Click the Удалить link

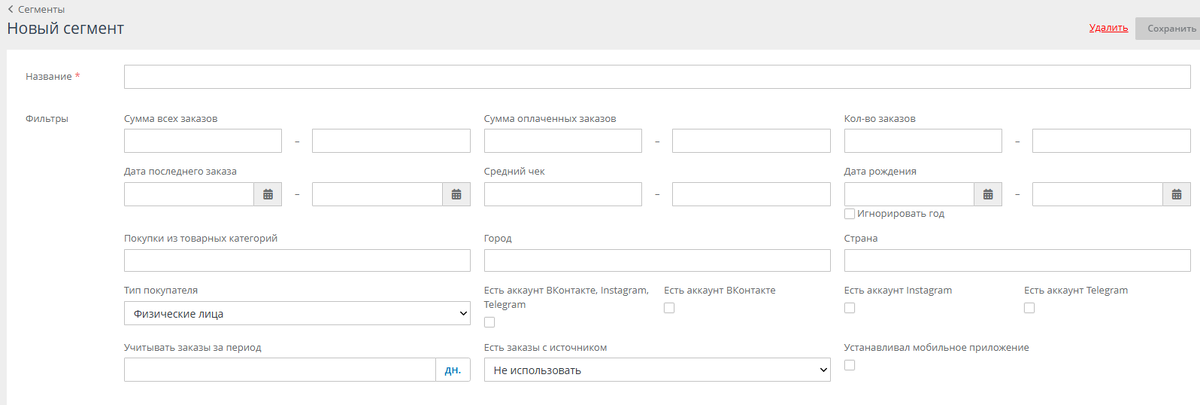tap(1108, 28)
